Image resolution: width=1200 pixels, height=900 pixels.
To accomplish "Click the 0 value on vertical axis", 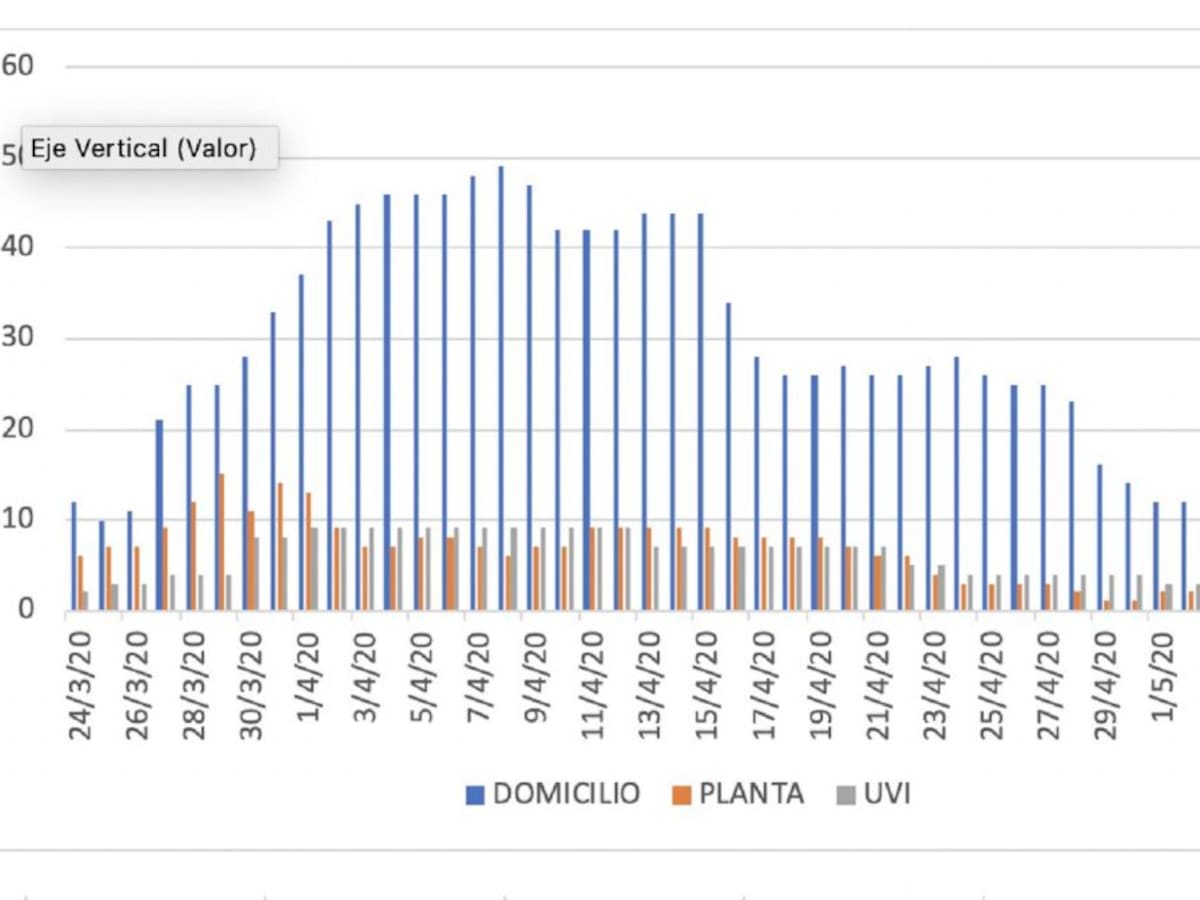I will click(x=23, y=608).
